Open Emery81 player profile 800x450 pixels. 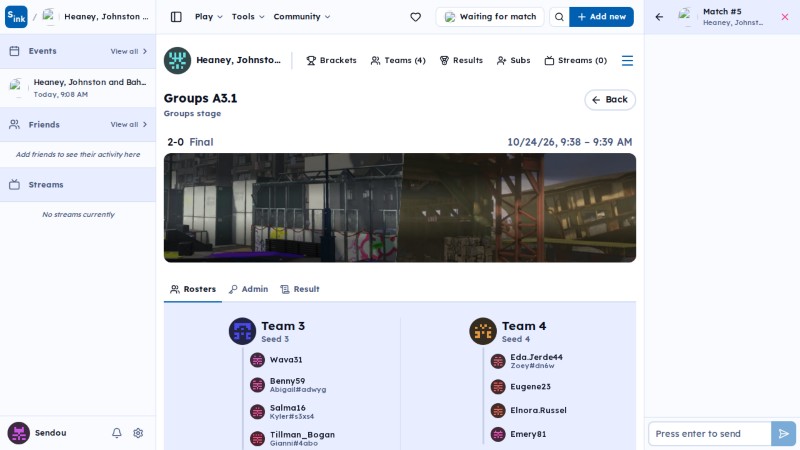pyautogui.click(x=528, y=434)
